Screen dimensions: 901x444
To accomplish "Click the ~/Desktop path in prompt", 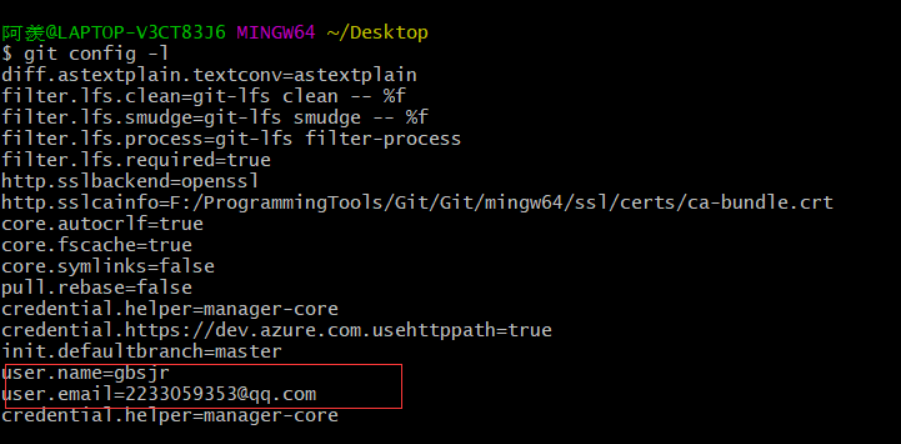I will 378,33.
